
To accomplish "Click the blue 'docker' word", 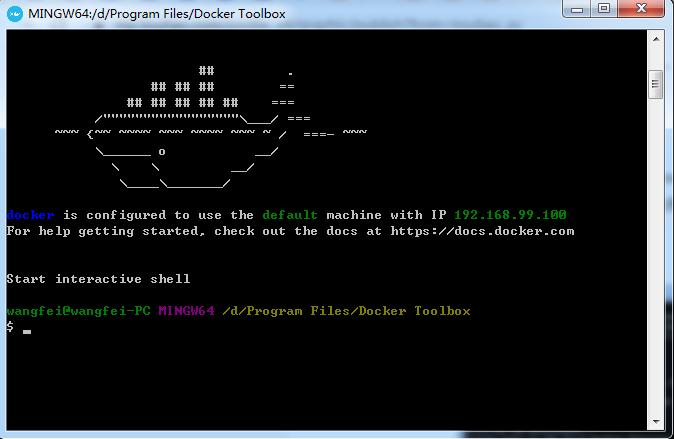I will 31,215.
